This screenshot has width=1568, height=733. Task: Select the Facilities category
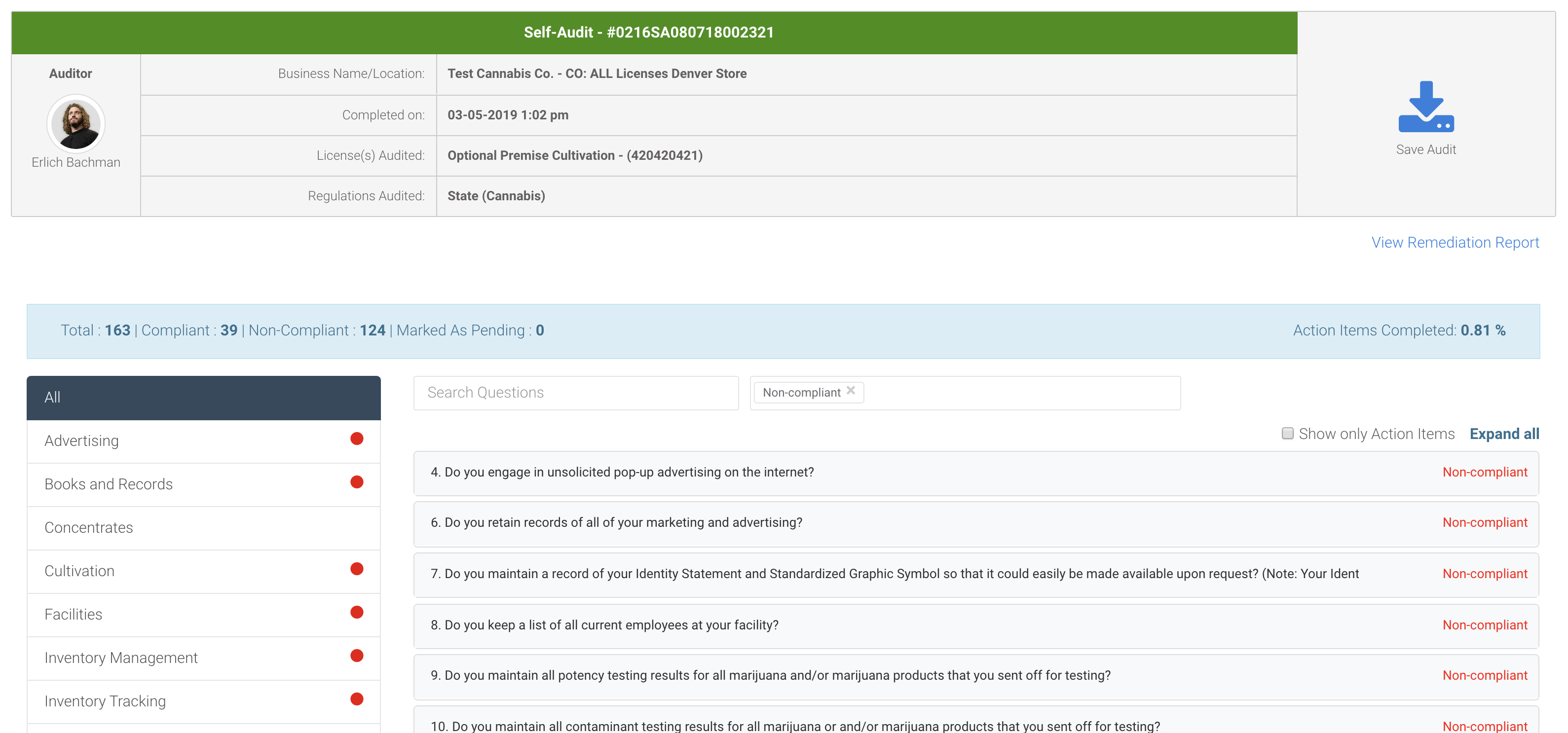pos(203,615)
